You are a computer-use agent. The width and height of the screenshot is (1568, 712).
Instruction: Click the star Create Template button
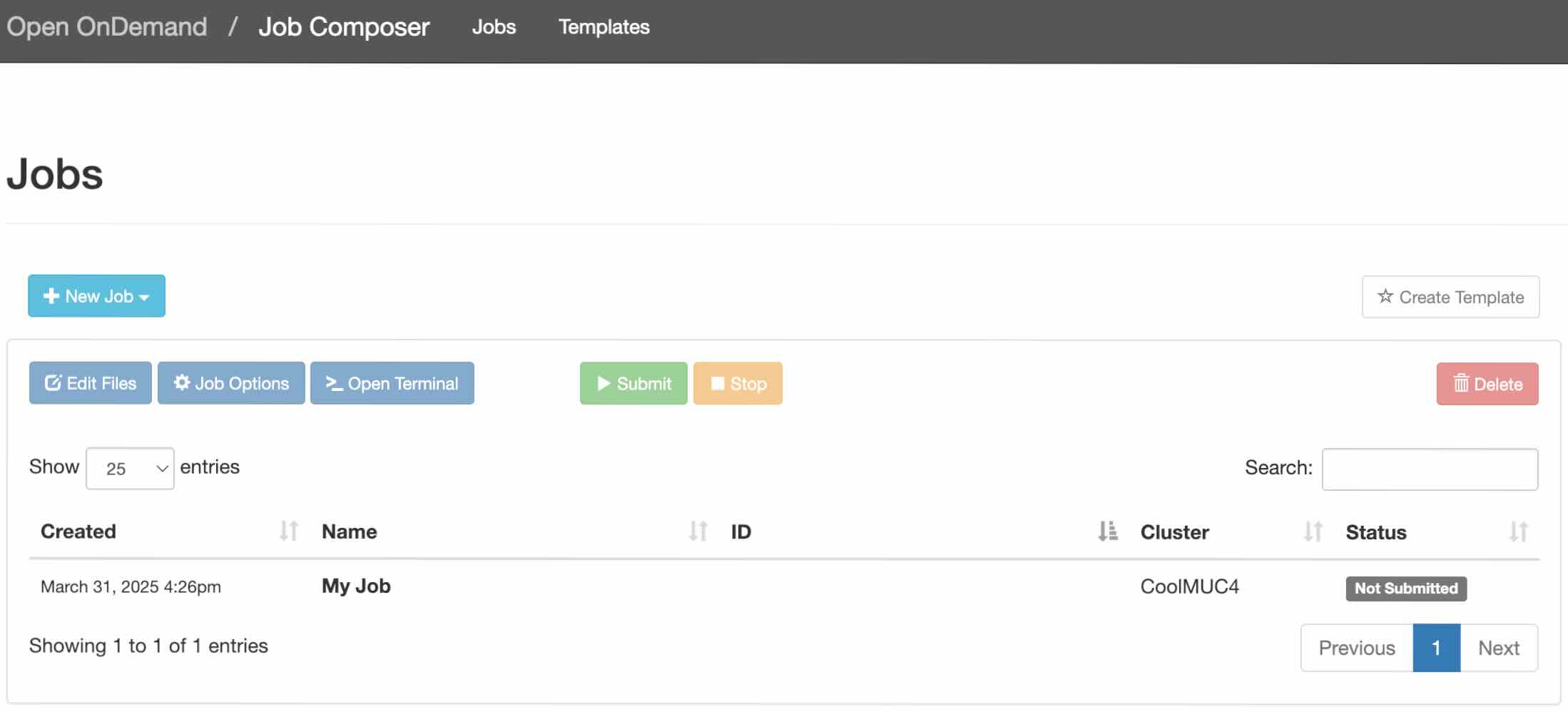pos(1450,297)
